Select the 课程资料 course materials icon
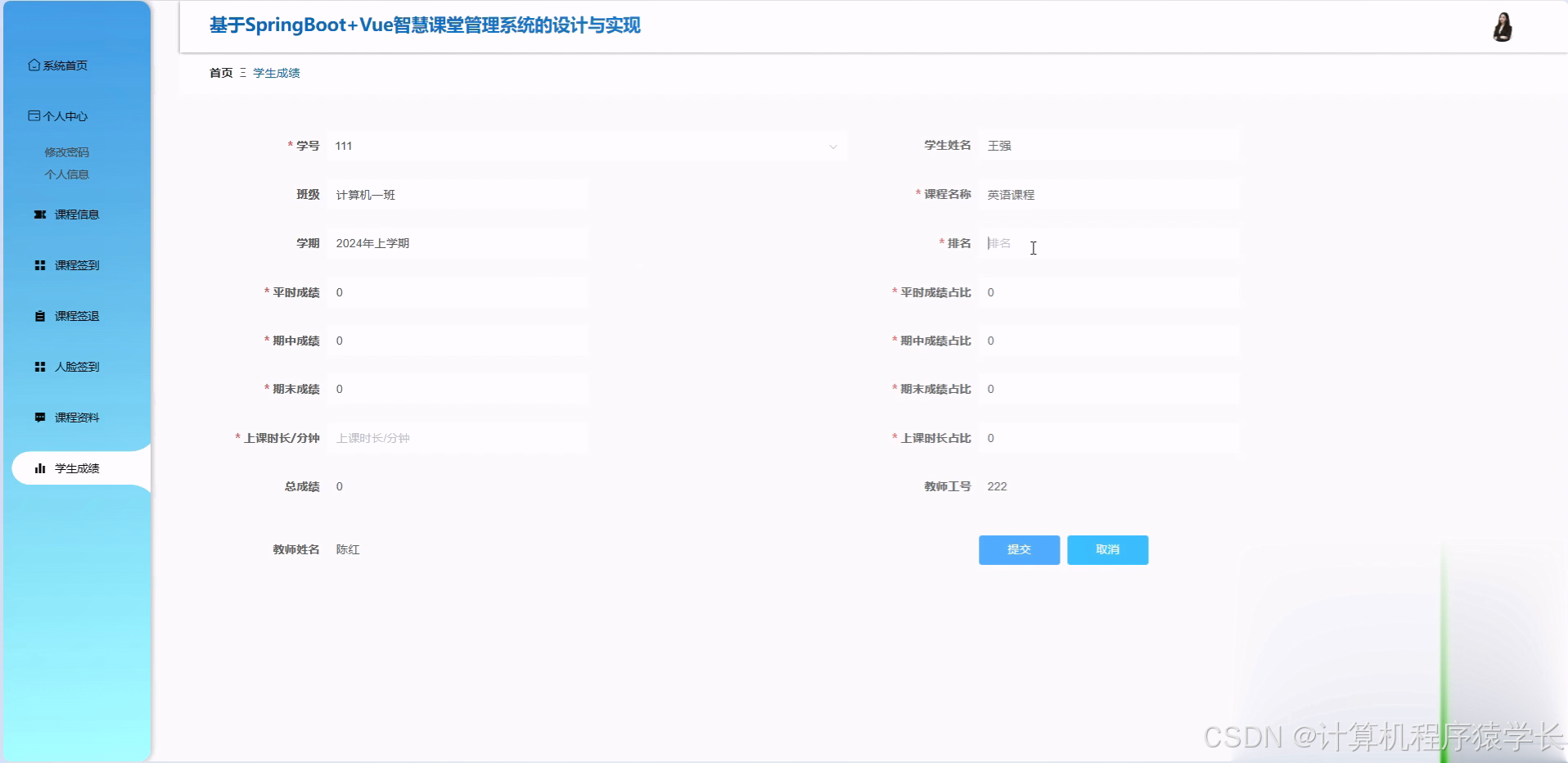The width and height of the screenshot is (1568, 763). 38,417
